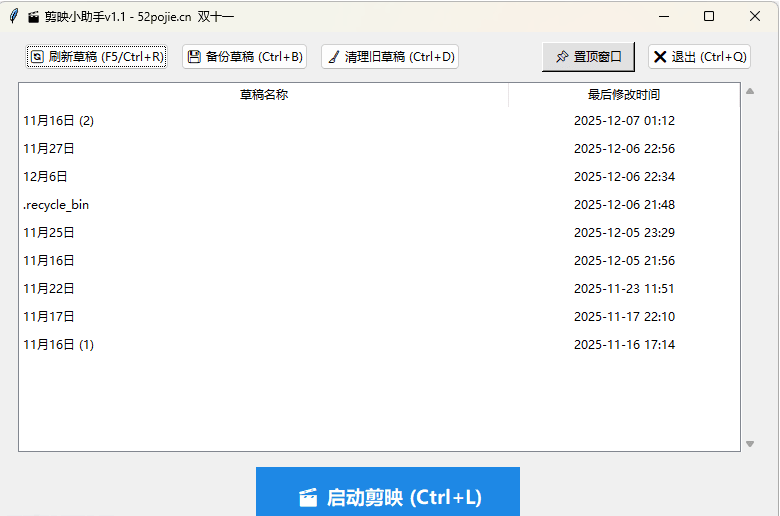780x516 pixels.
Task: Click the clapperboard icon beside the window title
Action: click(33, 17)
